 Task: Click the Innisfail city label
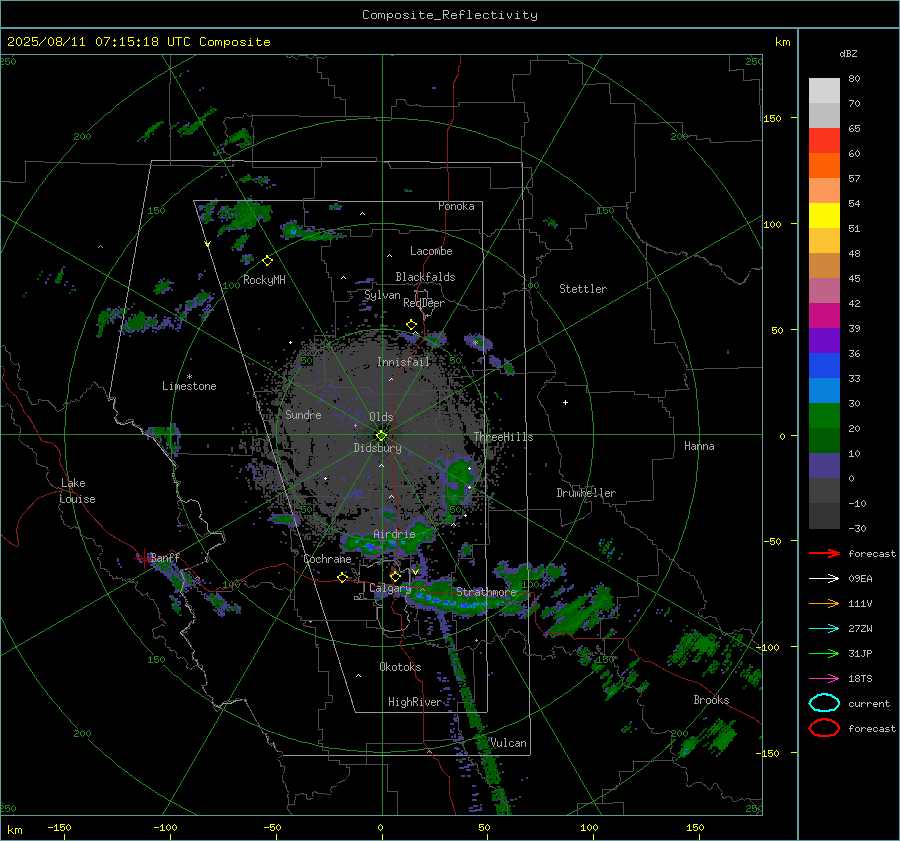point(403,362)
